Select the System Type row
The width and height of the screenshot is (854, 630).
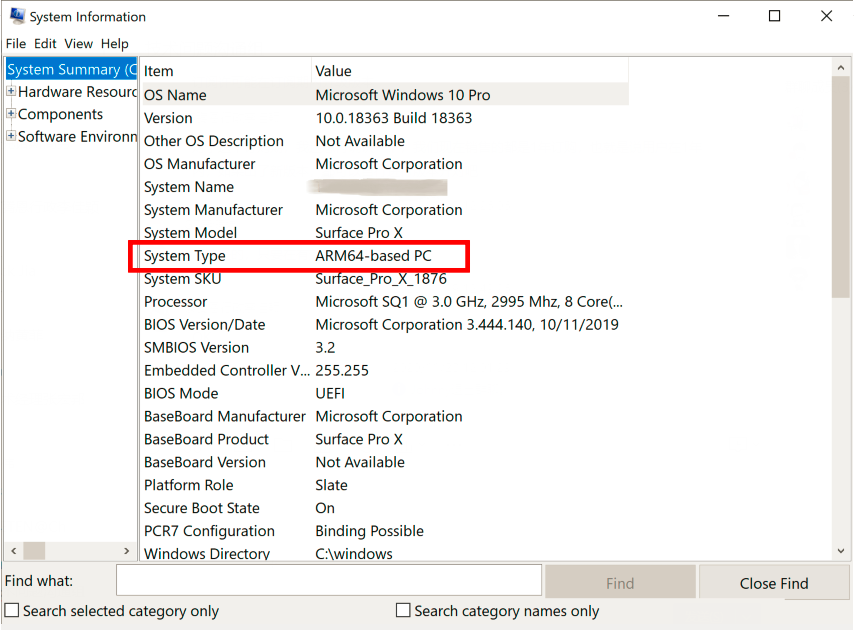tap(385, 256)
